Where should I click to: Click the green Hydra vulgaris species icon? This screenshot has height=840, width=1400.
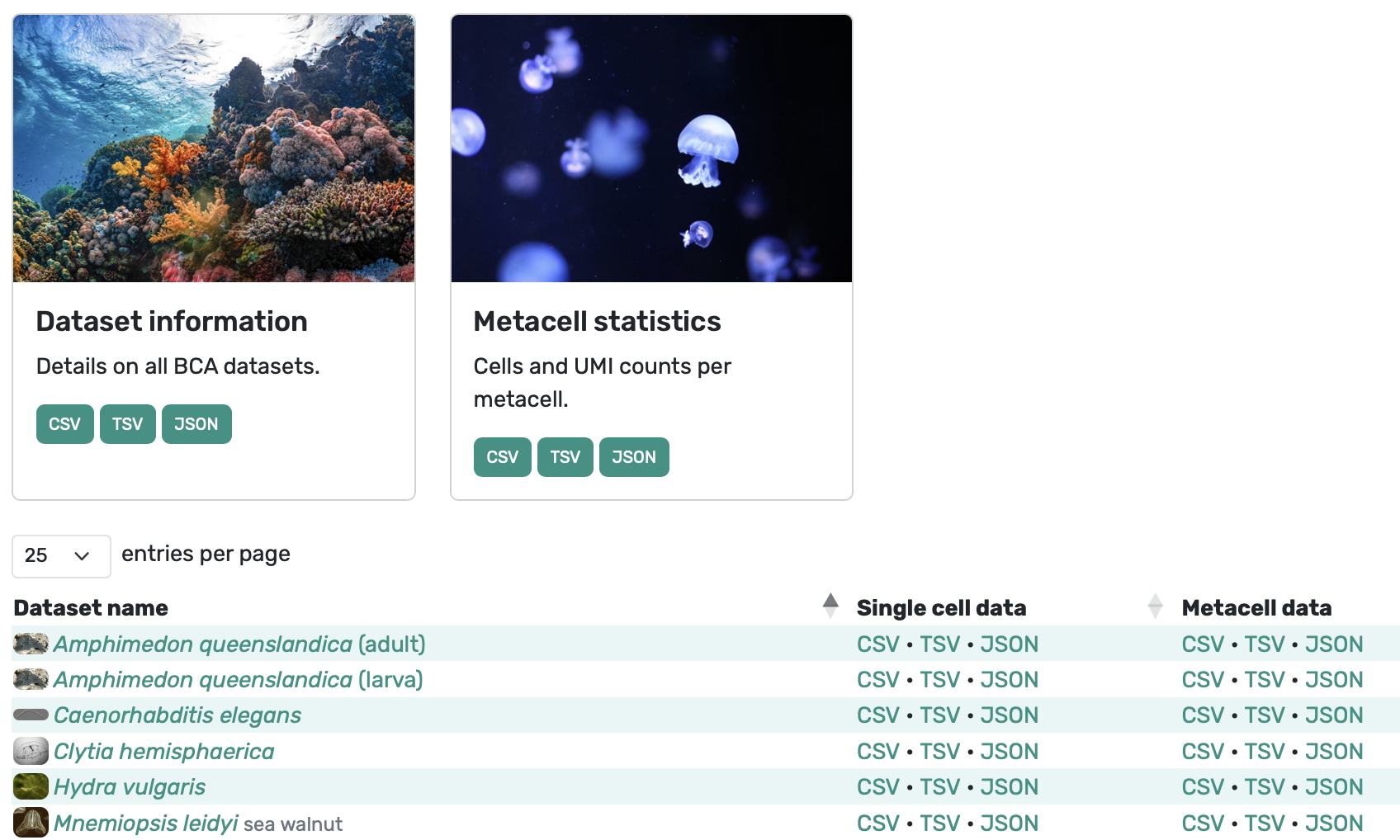30,786
